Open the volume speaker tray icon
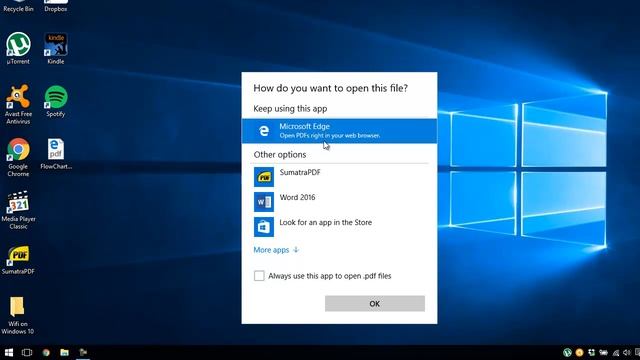The image size is (640, 360). 627,353
